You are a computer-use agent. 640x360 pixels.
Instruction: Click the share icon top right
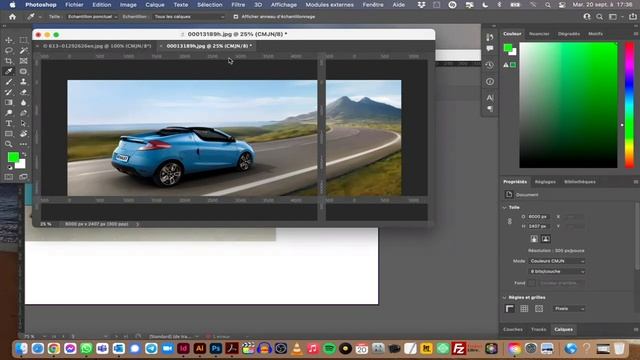tap(633, 17)
